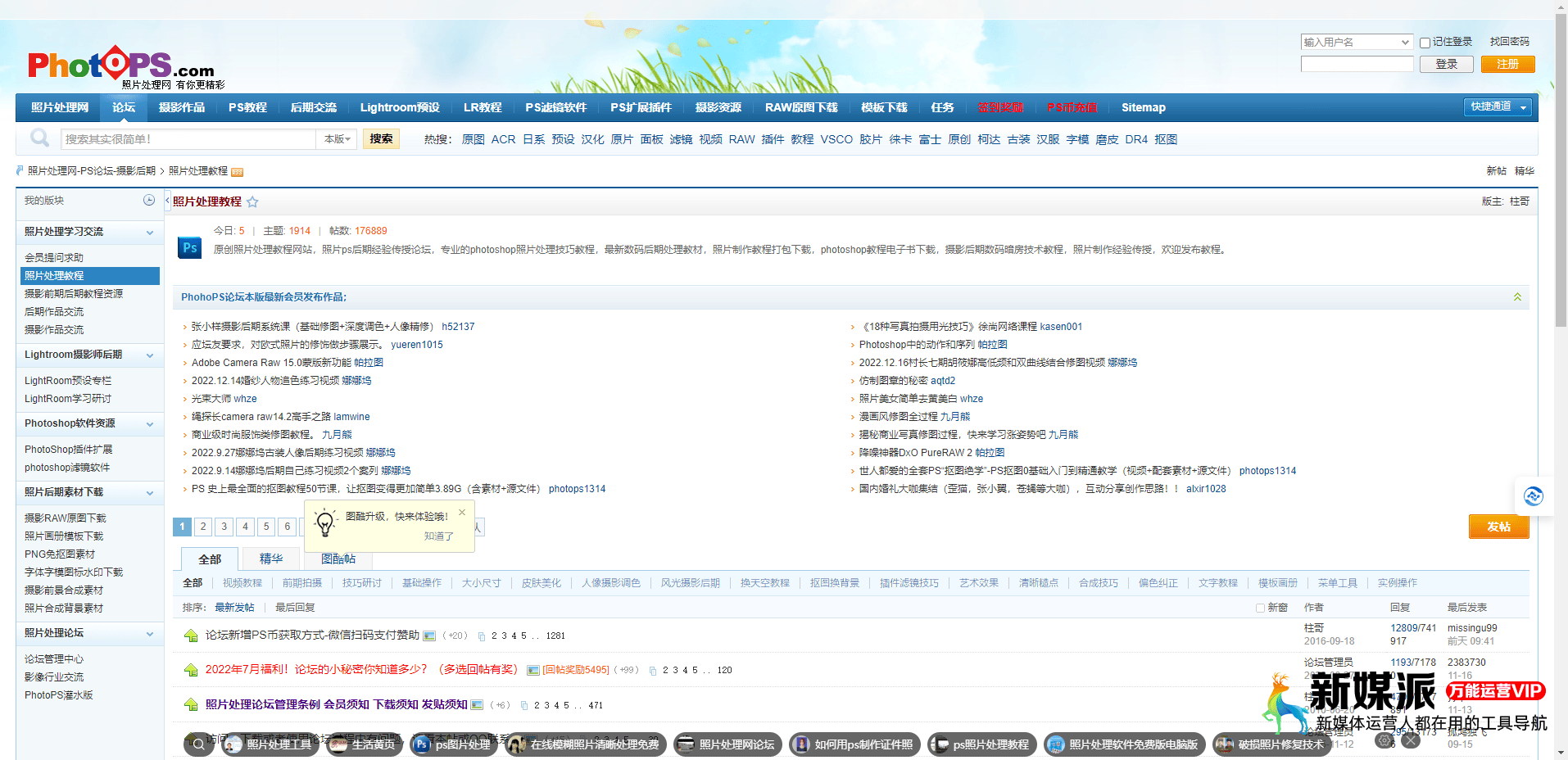The image size is (1568, 760).
Task: Click the floating blue refresh icon at right edge
Action: pyautogui.click(x=1533, y=496)
